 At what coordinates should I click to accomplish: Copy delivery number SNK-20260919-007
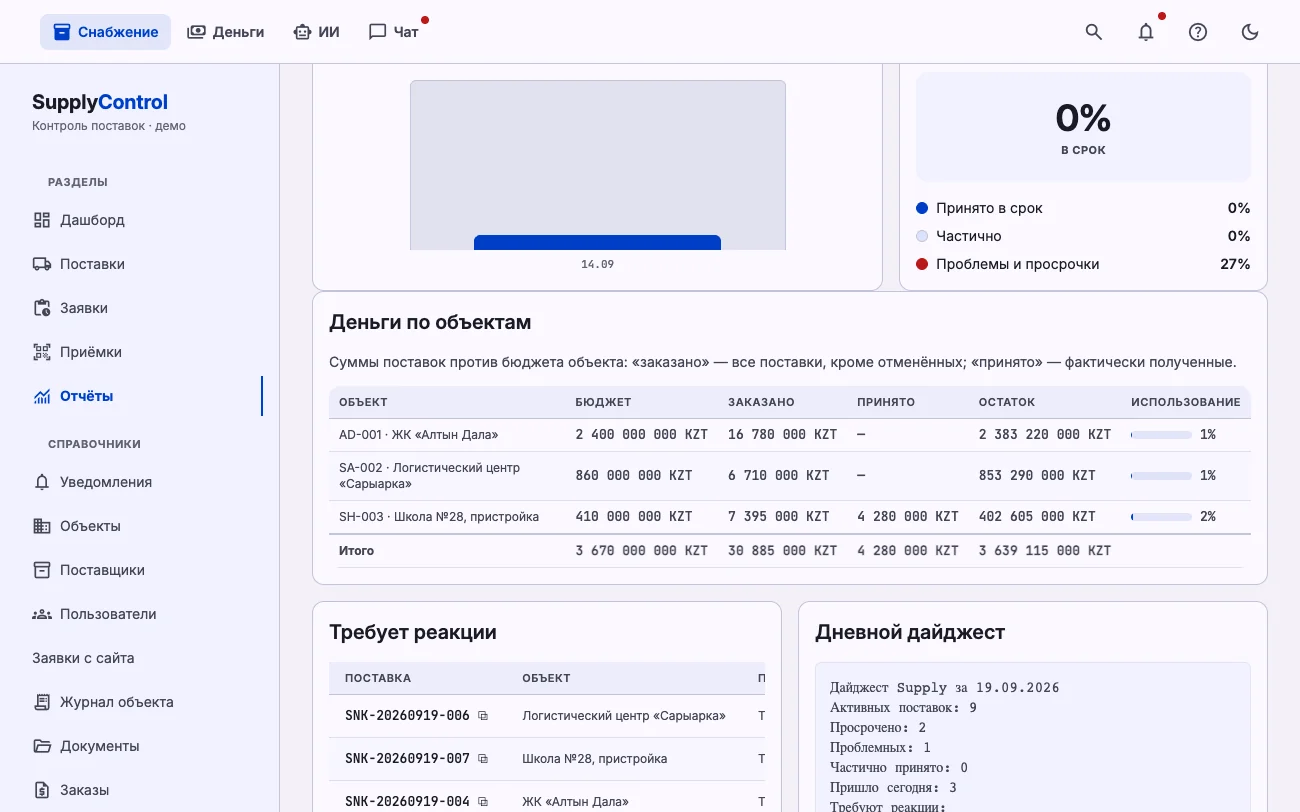[x=483, y=759]
